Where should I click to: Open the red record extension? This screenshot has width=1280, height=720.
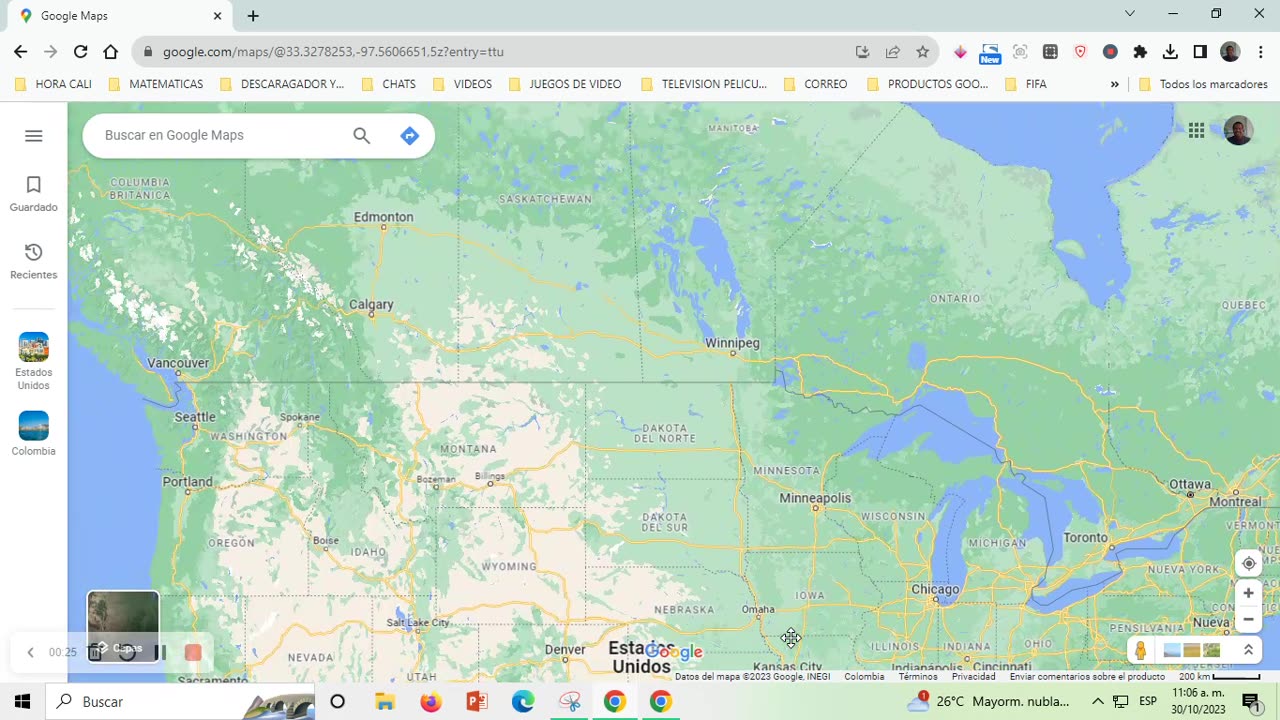[x=1110, y=52]
